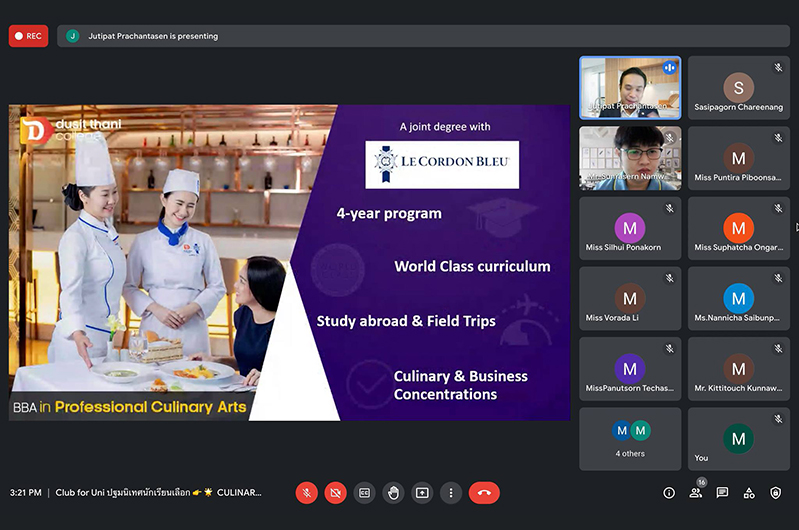Open Miss Silhui Ponakorn tile
The width and height of the screenshot is (799, 530).
click(x=630, y=228)
